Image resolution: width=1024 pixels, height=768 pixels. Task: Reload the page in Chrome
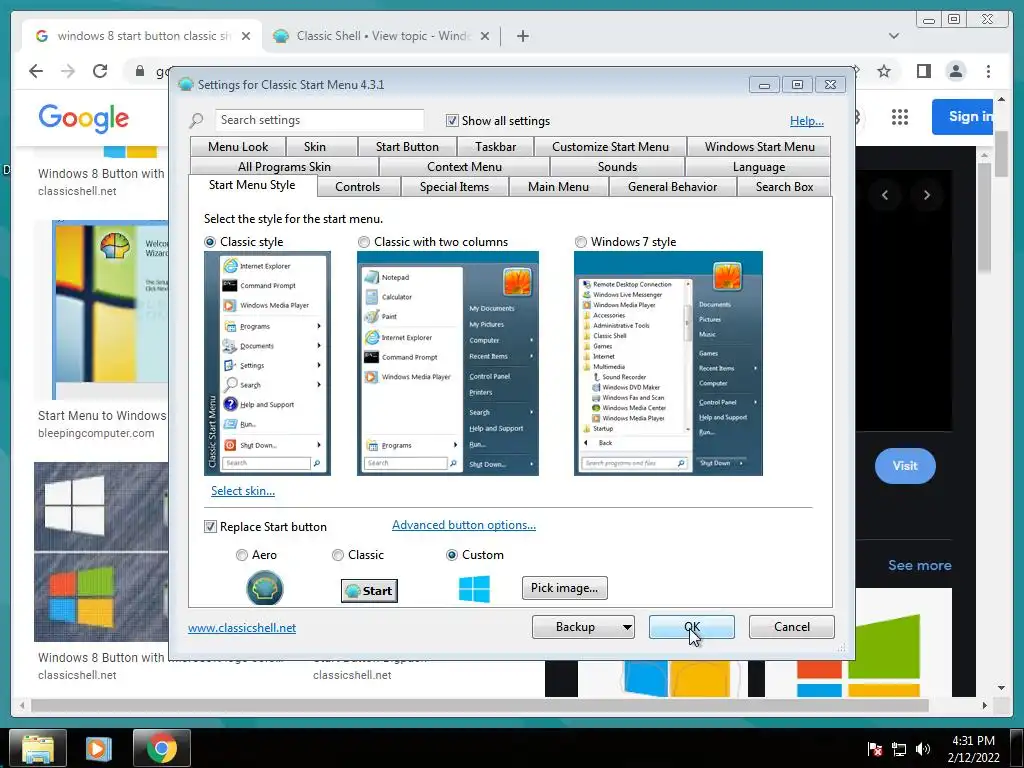click(x=100, y=71)
